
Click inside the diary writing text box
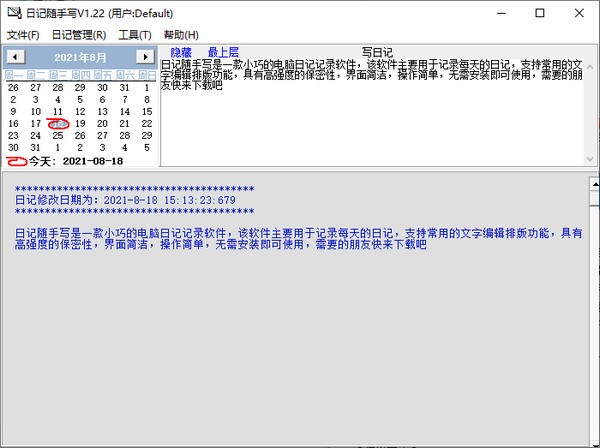tap(372, 112)
